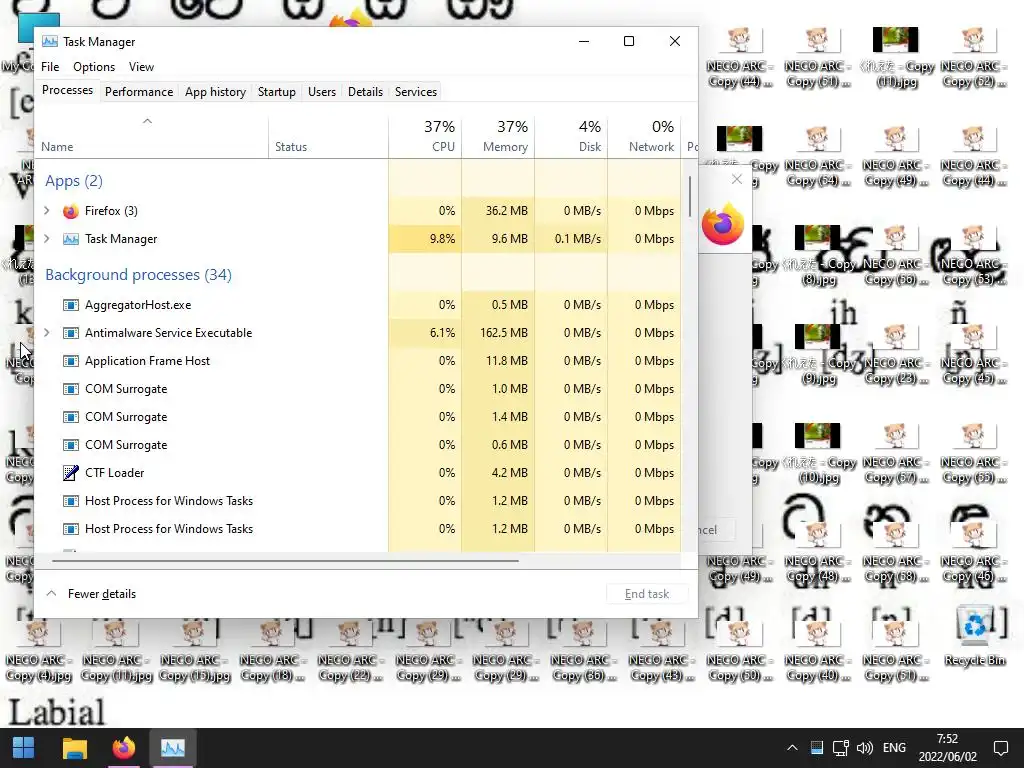Select NECO ARC - Copy (18) desktop icon
1024x768 pixels.
pos(272,652)
